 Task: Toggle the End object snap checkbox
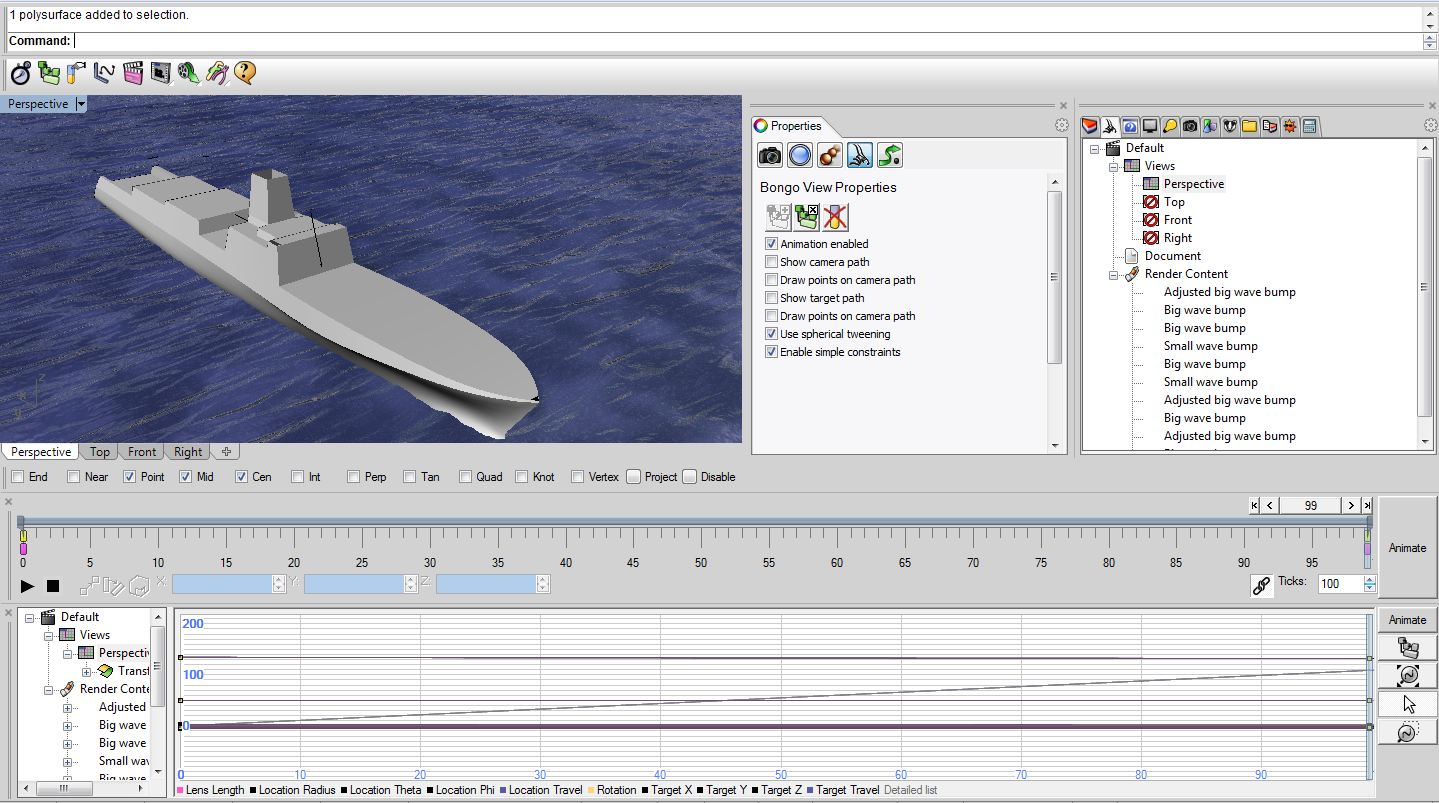18,477
